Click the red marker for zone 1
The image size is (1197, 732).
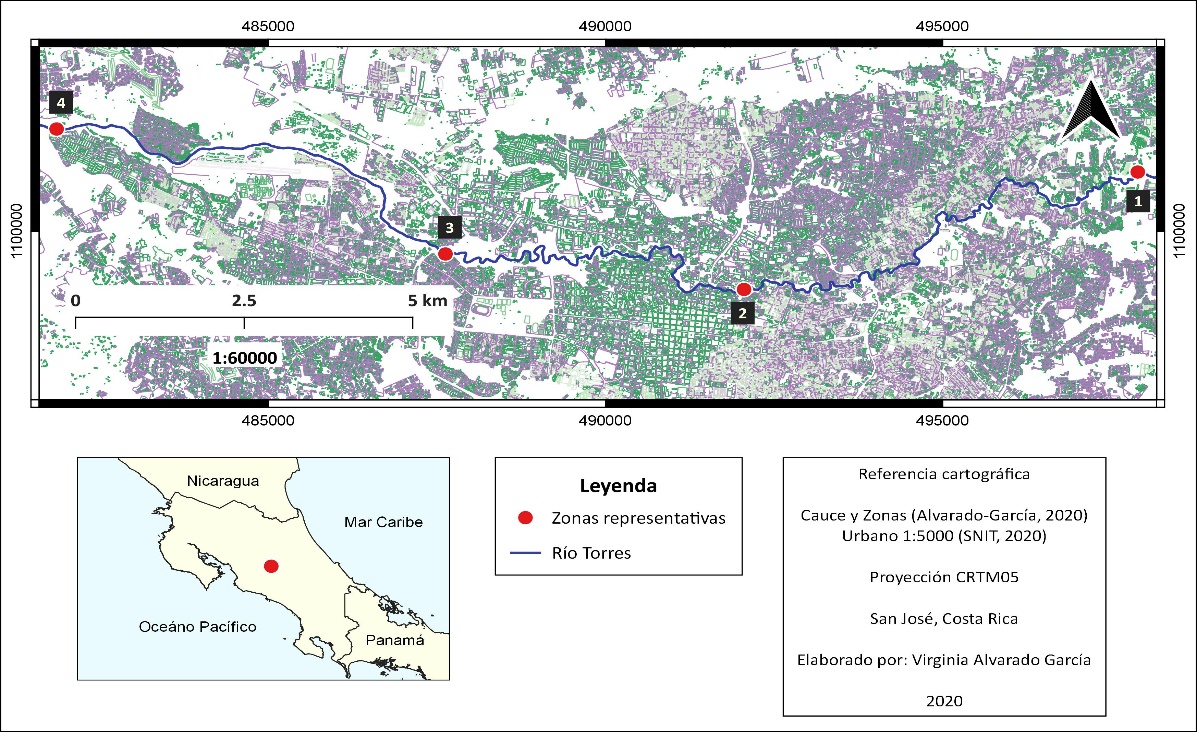[1137, 172]
